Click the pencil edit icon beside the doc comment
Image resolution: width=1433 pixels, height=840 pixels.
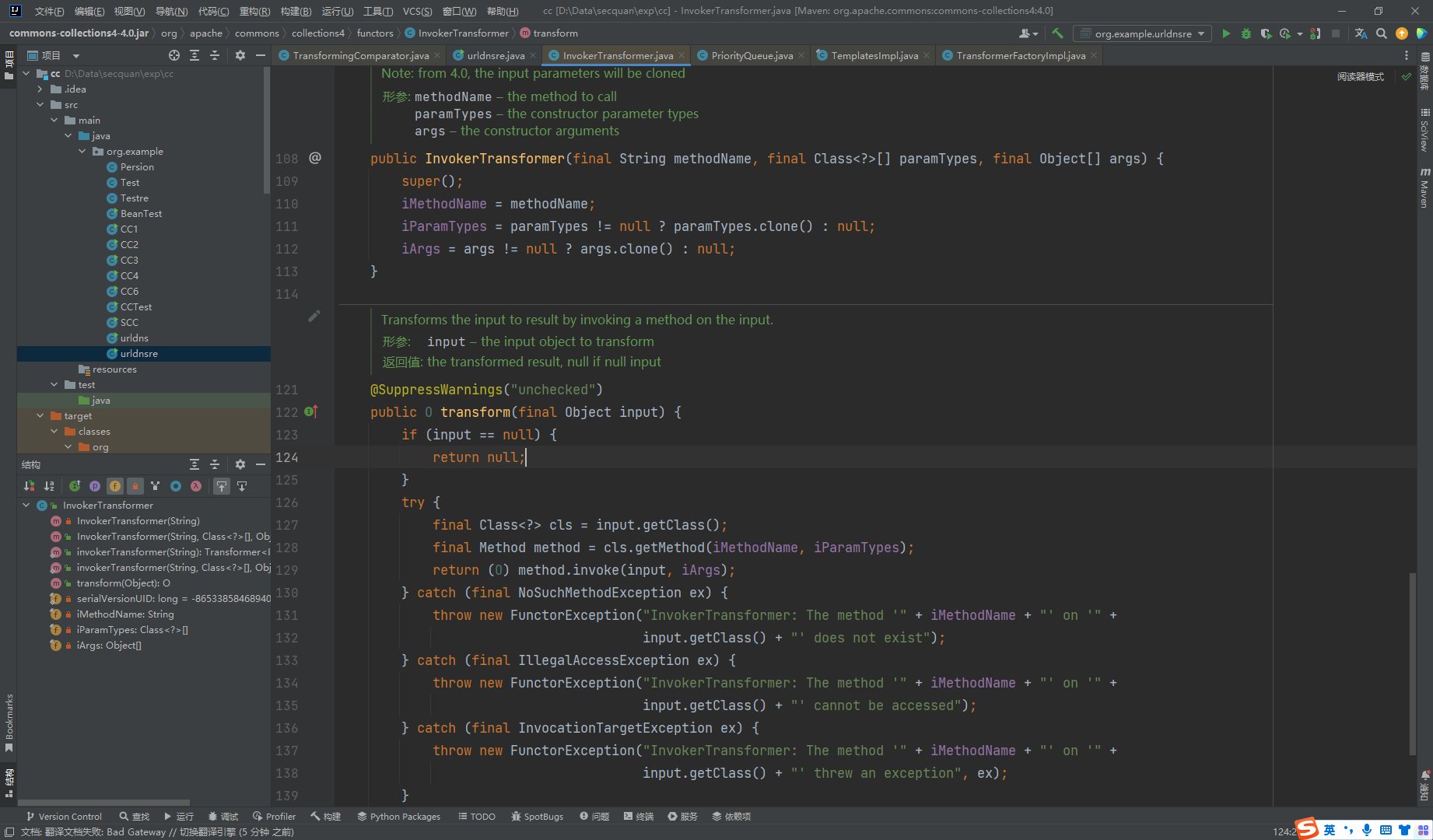[314, 316]
